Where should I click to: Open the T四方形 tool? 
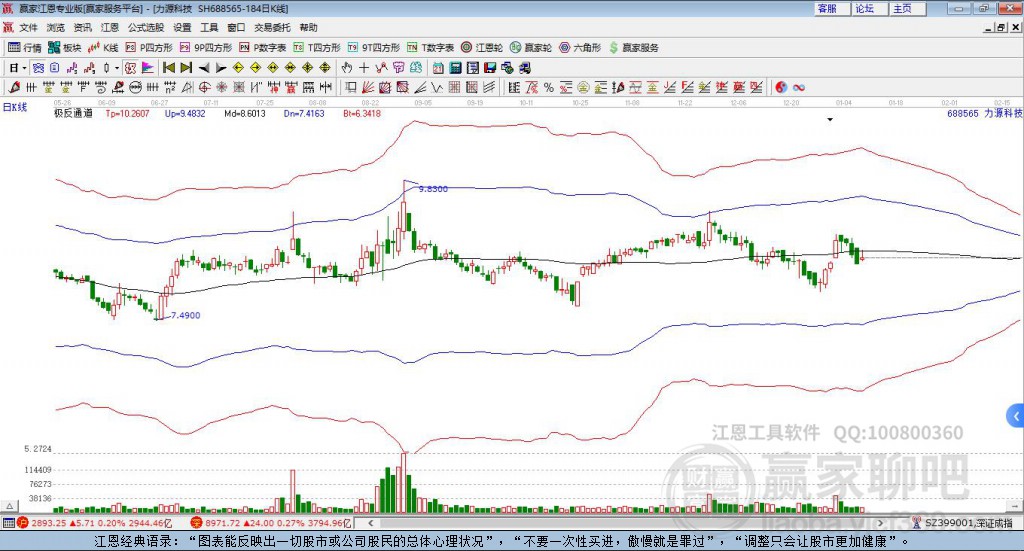pyautogui.click(x=317, y=48)
